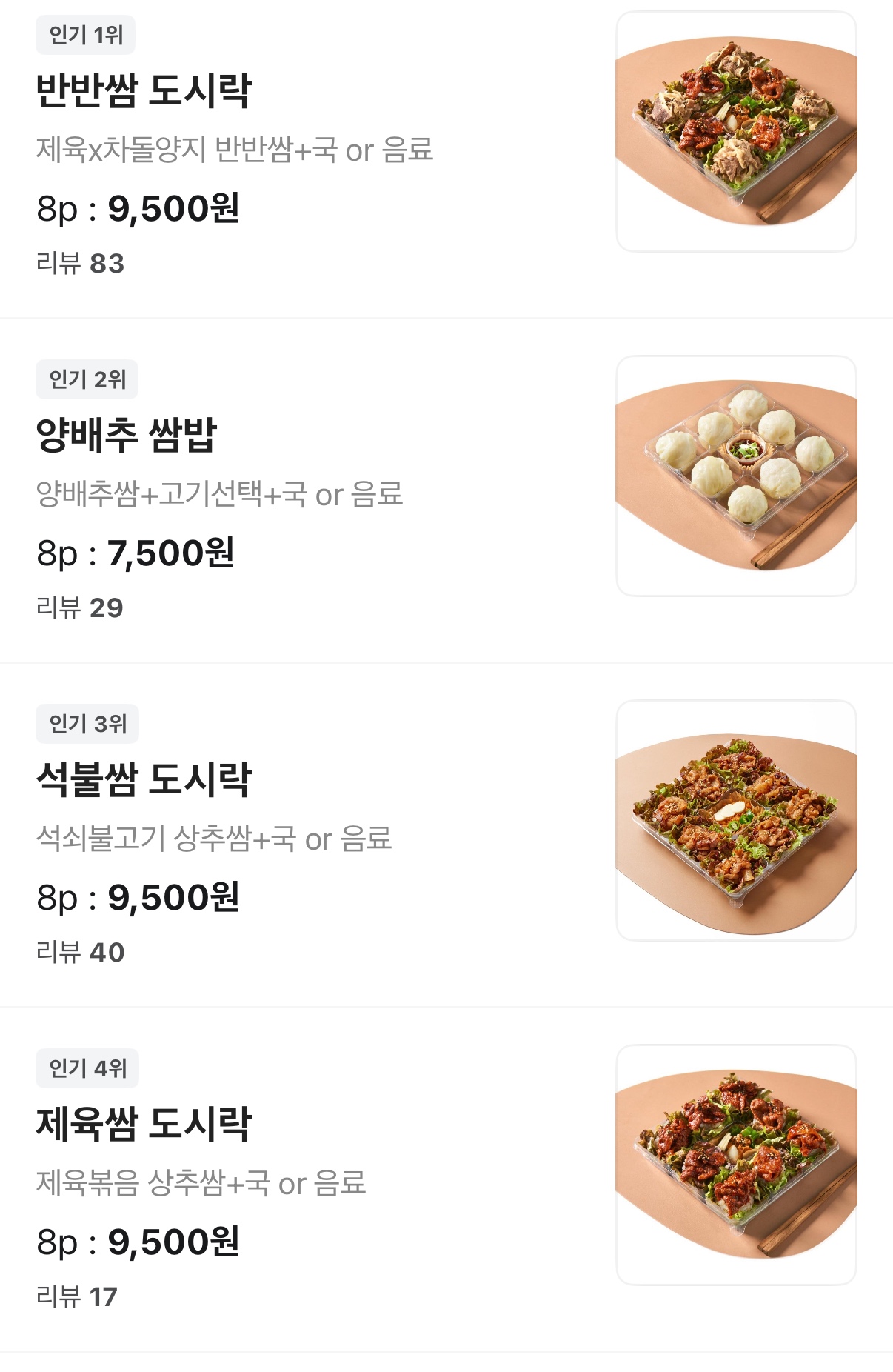
Task: Select the 석불쌈 도시락 menu title
Action: point(144,779)
